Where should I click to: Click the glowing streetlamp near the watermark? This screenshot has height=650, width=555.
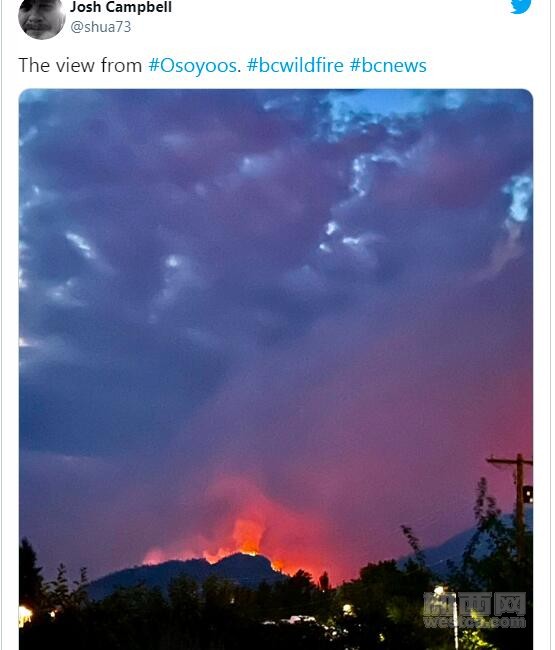[x=439, y=590]
